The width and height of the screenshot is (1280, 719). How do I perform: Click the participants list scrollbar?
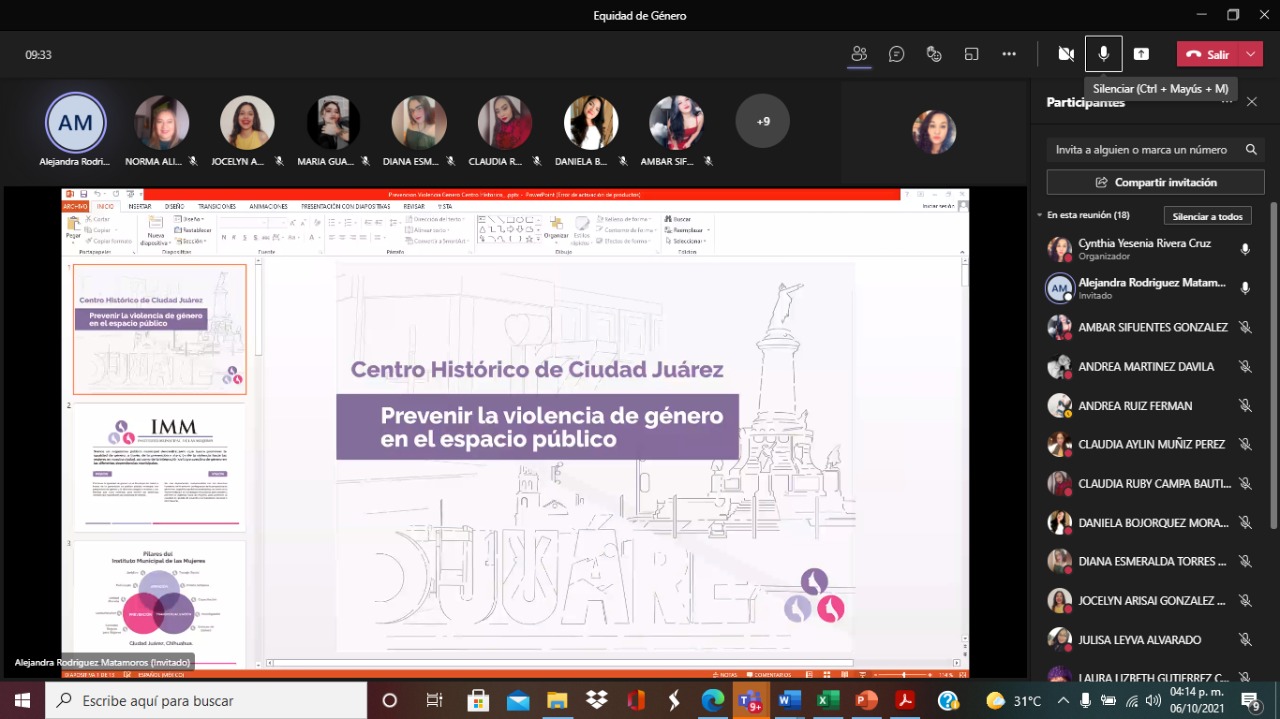pos(1273,400)
